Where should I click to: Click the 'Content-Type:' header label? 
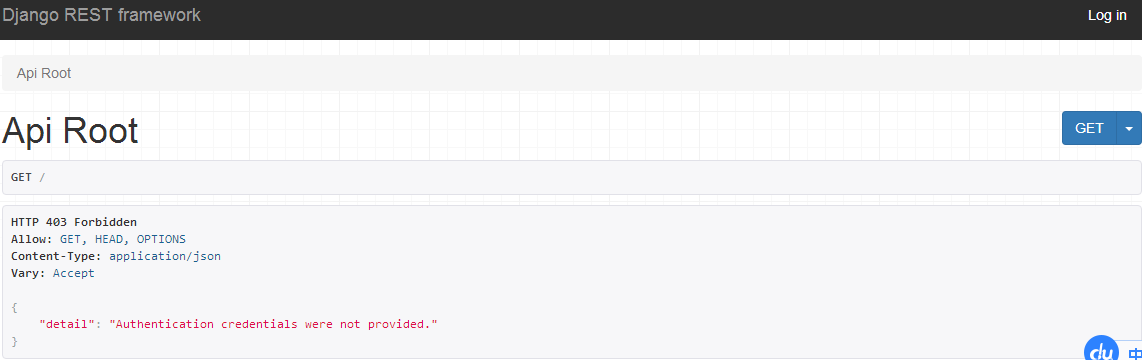[x=57, y=257]
